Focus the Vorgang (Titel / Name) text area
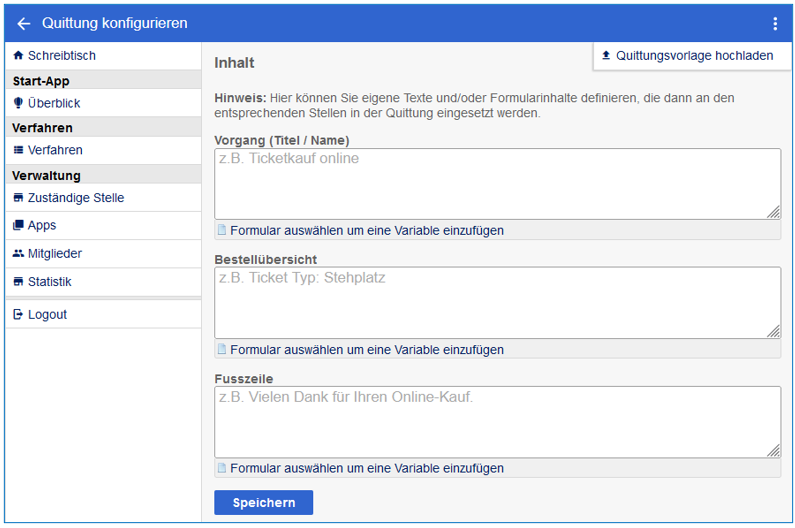795x528 pixels. click(x=496, y=184)
